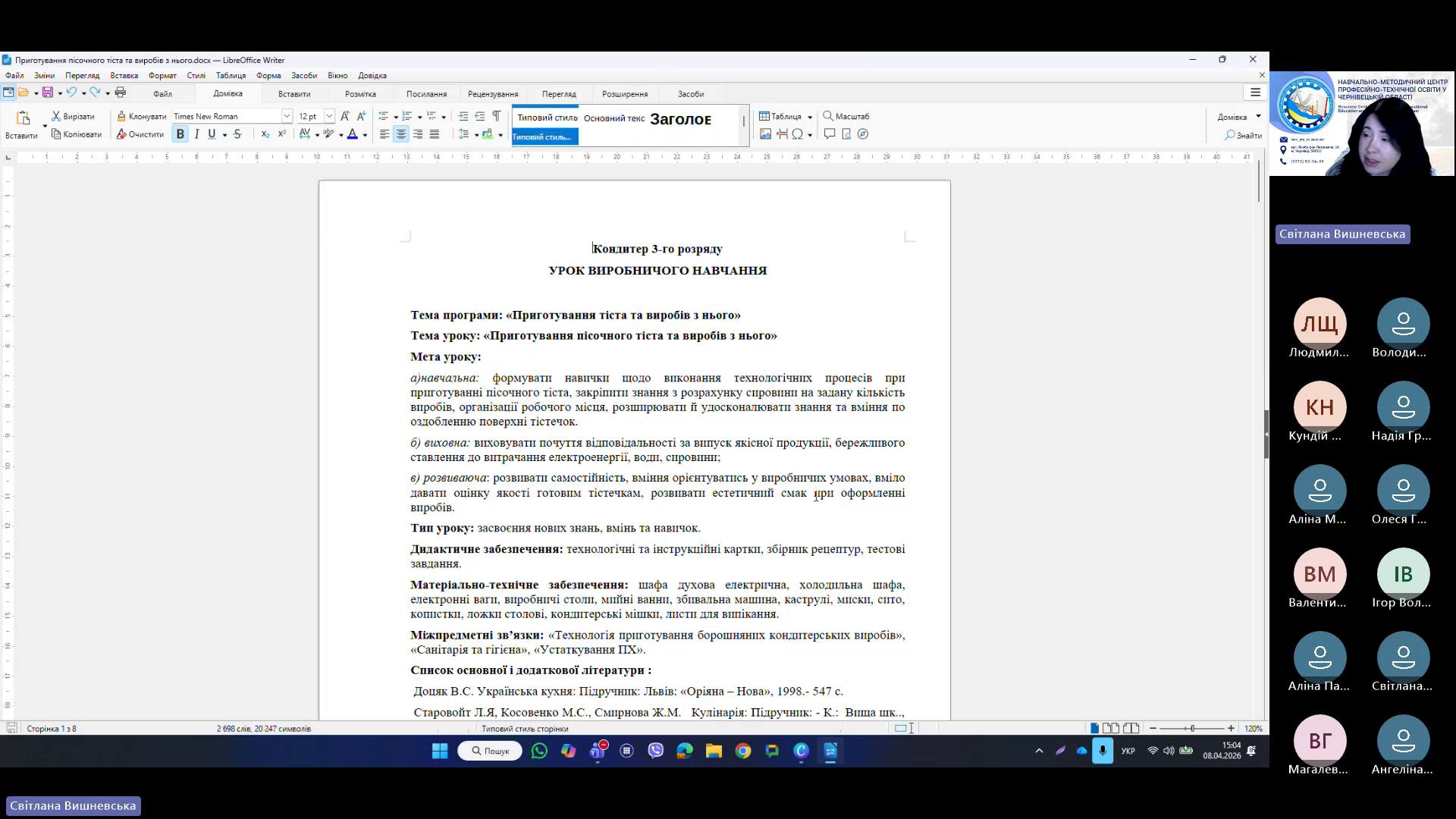Switch to the Розмітка tab
This screenshot has height=819, width=1456.
360,94
